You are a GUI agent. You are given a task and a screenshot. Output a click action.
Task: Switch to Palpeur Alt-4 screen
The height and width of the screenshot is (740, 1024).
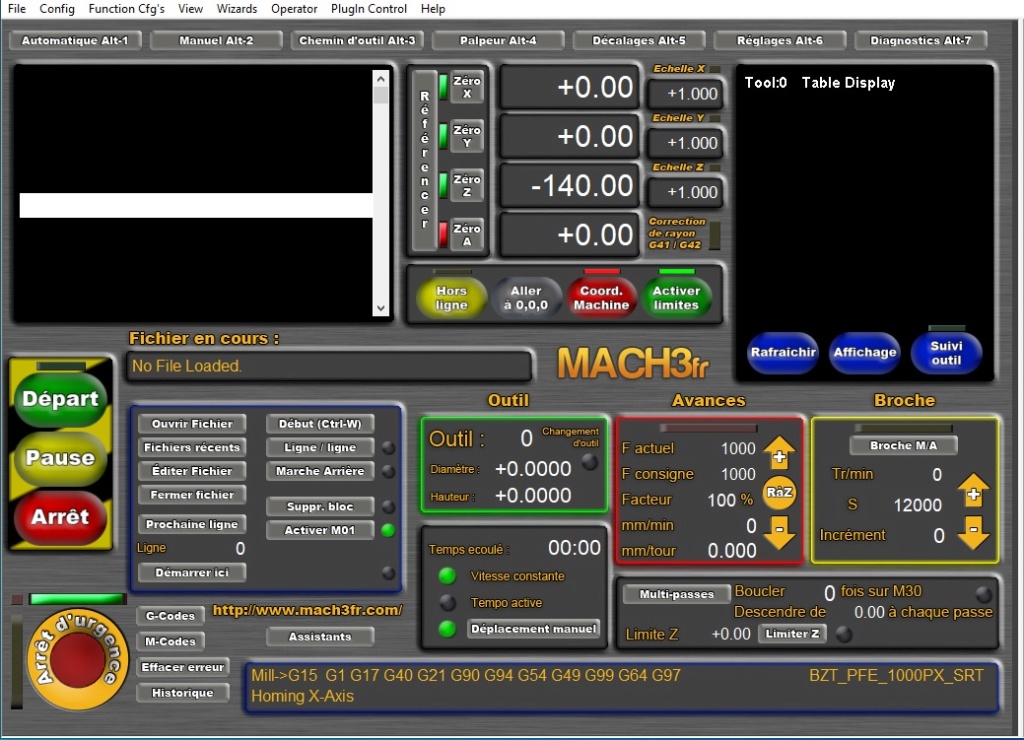[x=498, y=40]
